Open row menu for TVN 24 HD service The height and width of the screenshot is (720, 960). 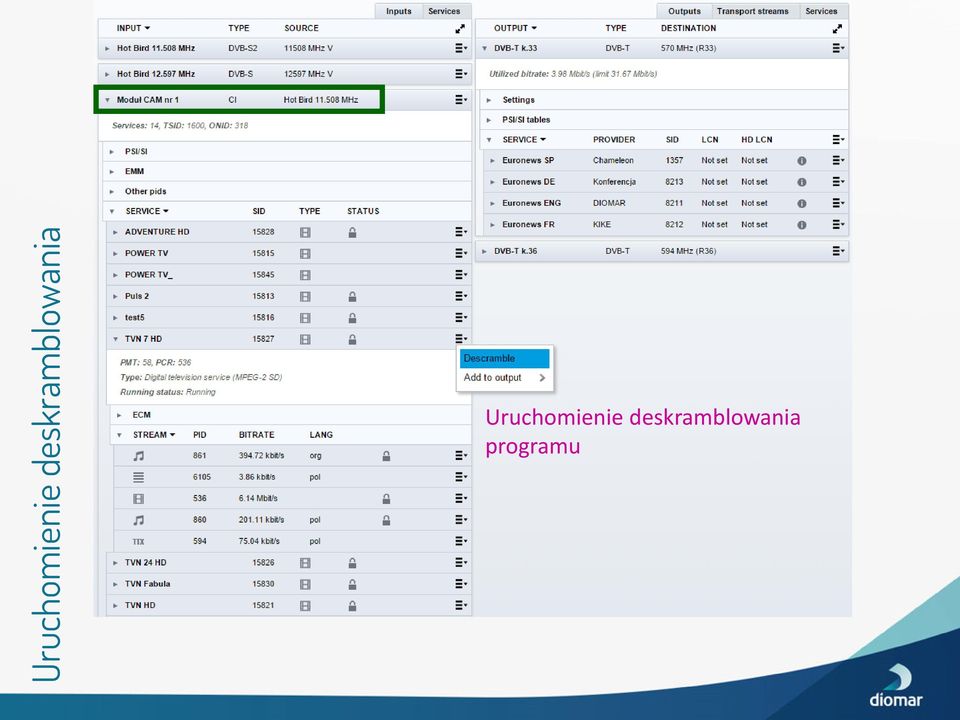tap(461, 562)
